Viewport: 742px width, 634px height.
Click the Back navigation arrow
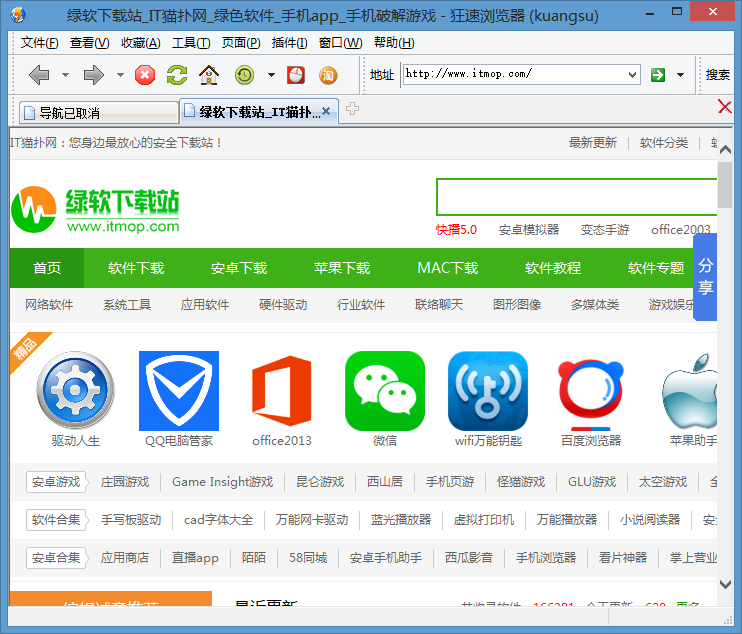point(39,75)
